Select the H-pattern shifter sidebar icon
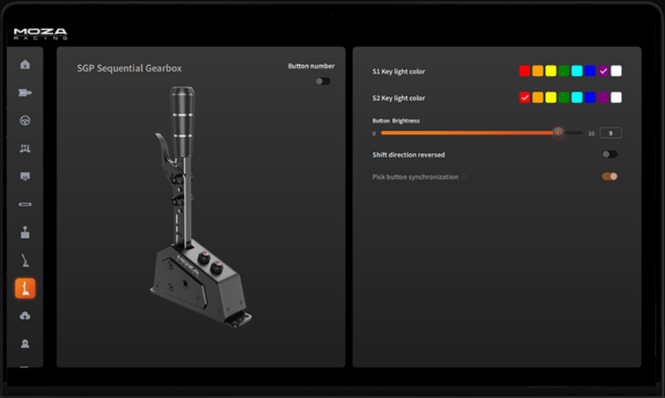665x398 pixels. click(x=25, y=232)
